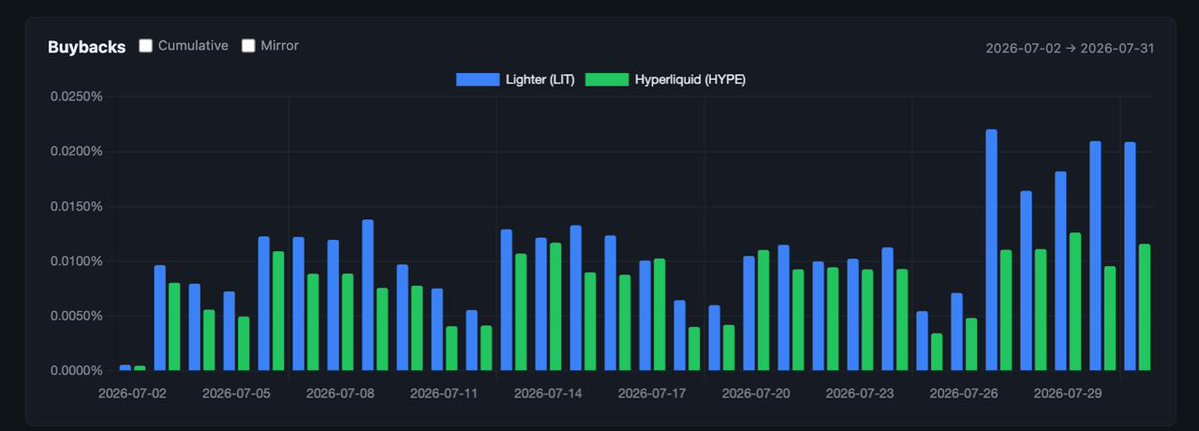The height and width of the screenshot is (431, 1199).
Task: Select the green Hyperliquid bar above 2026-07-20
Action: (x=763, y=310)
